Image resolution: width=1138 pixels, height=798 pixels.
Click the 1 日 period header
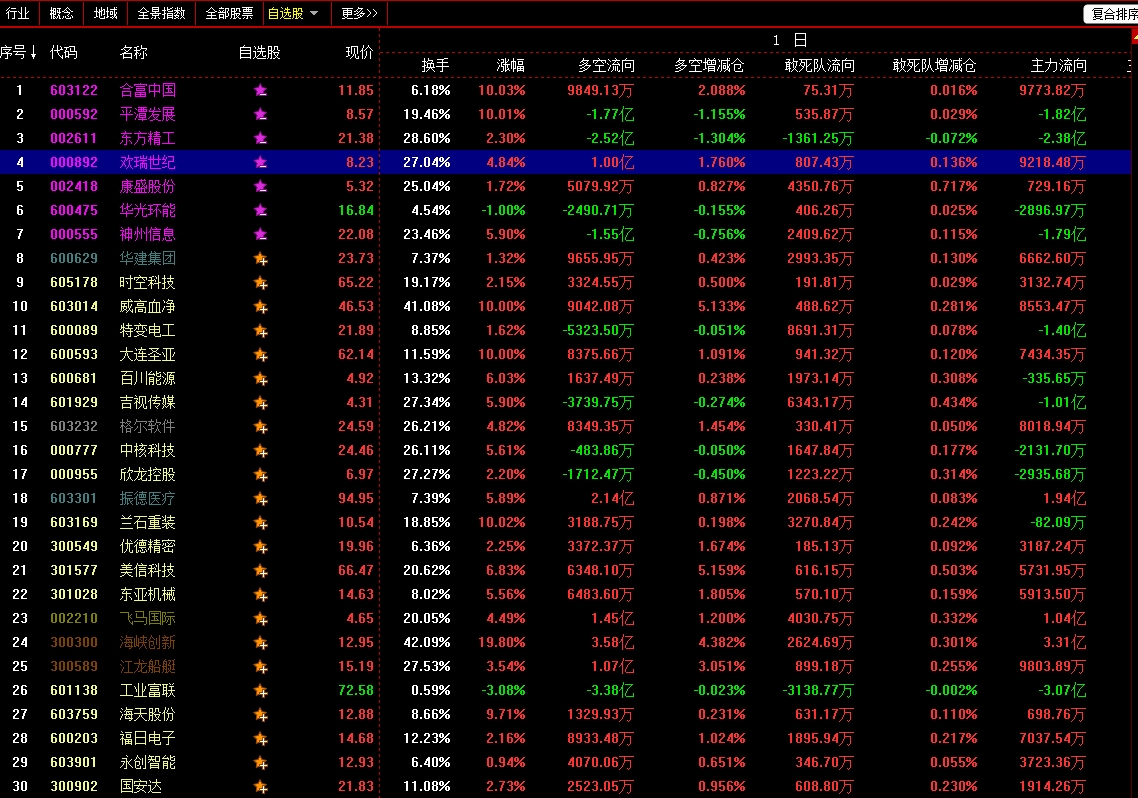coord(790,40)
